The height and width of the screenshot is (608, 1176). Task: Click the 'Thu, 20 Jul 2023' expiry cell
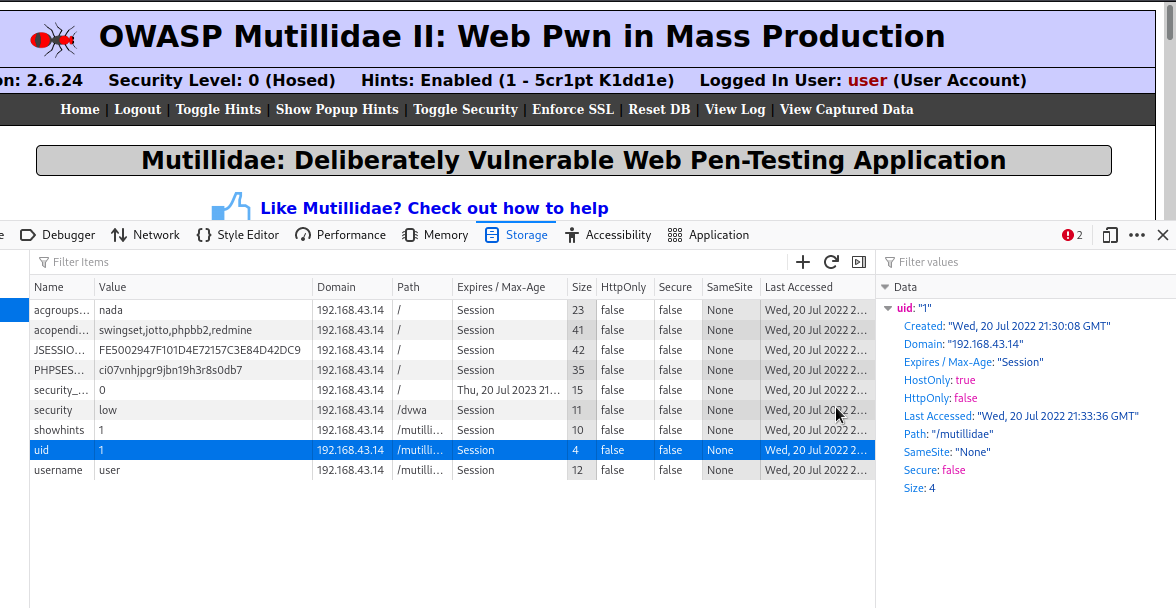[510, 390]
